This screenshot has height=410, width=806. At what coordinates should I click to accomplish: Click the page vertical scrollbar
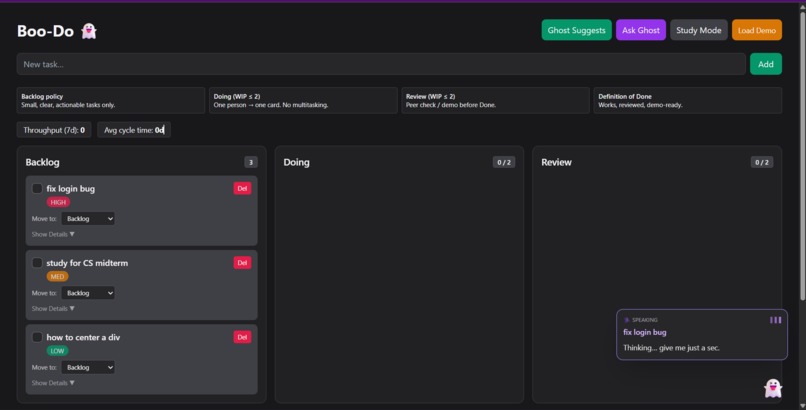(802, 154)
